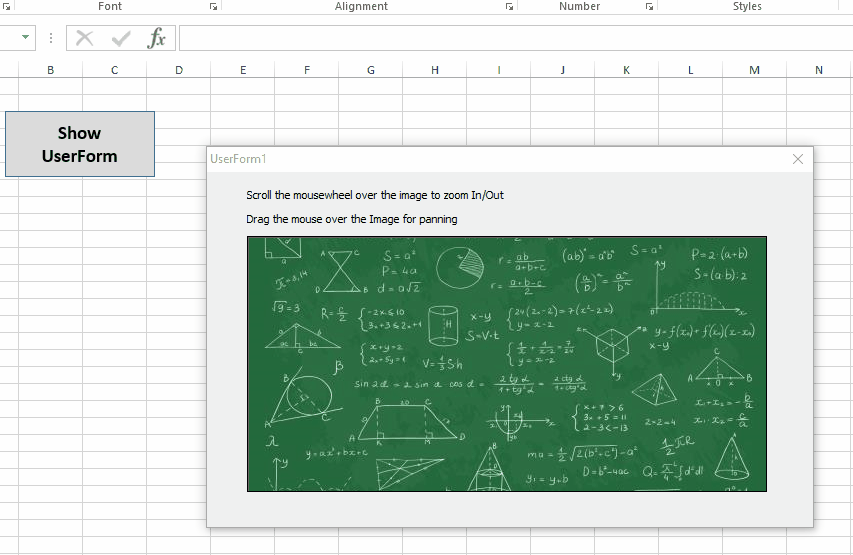Open the Number group dialog launcher
The image size is (853, 555).
click(x=649, y=7)
